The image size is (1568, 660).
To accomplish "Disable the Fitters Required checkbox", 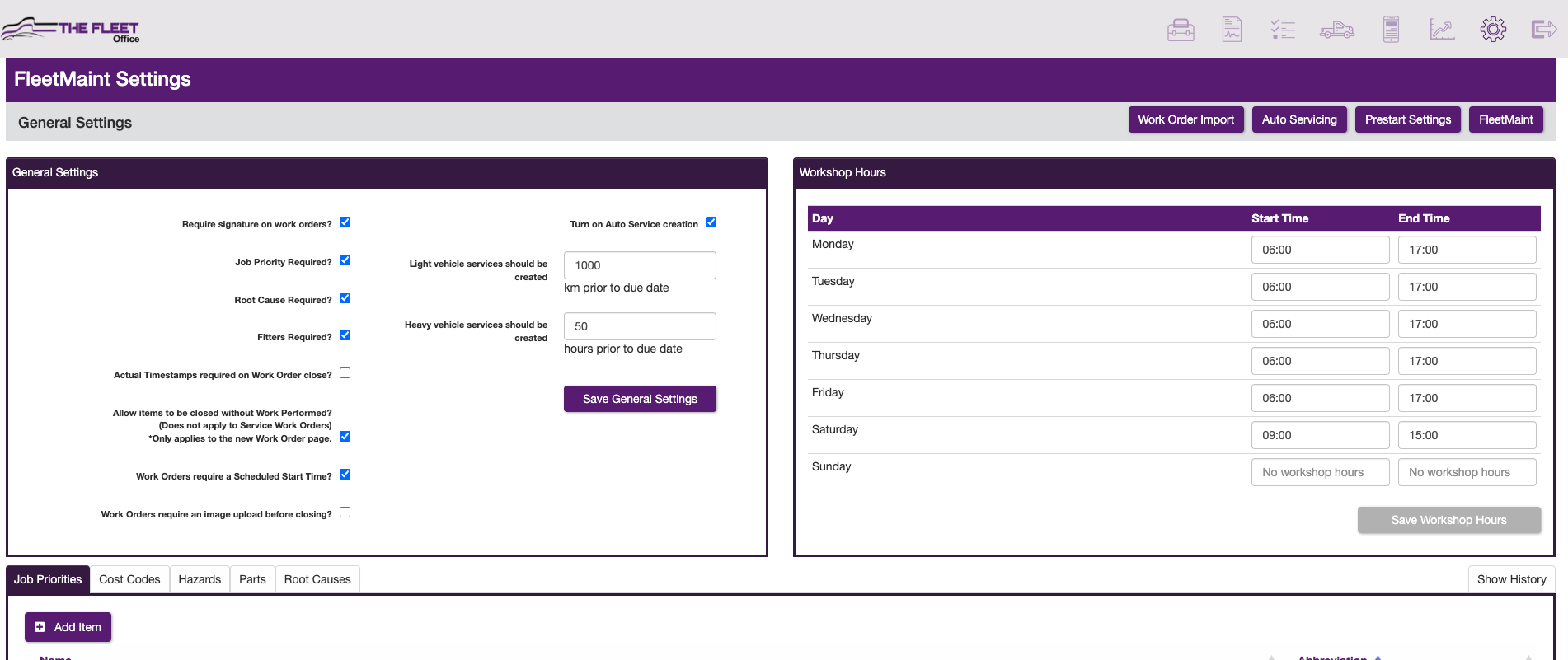I will [345, 335].
